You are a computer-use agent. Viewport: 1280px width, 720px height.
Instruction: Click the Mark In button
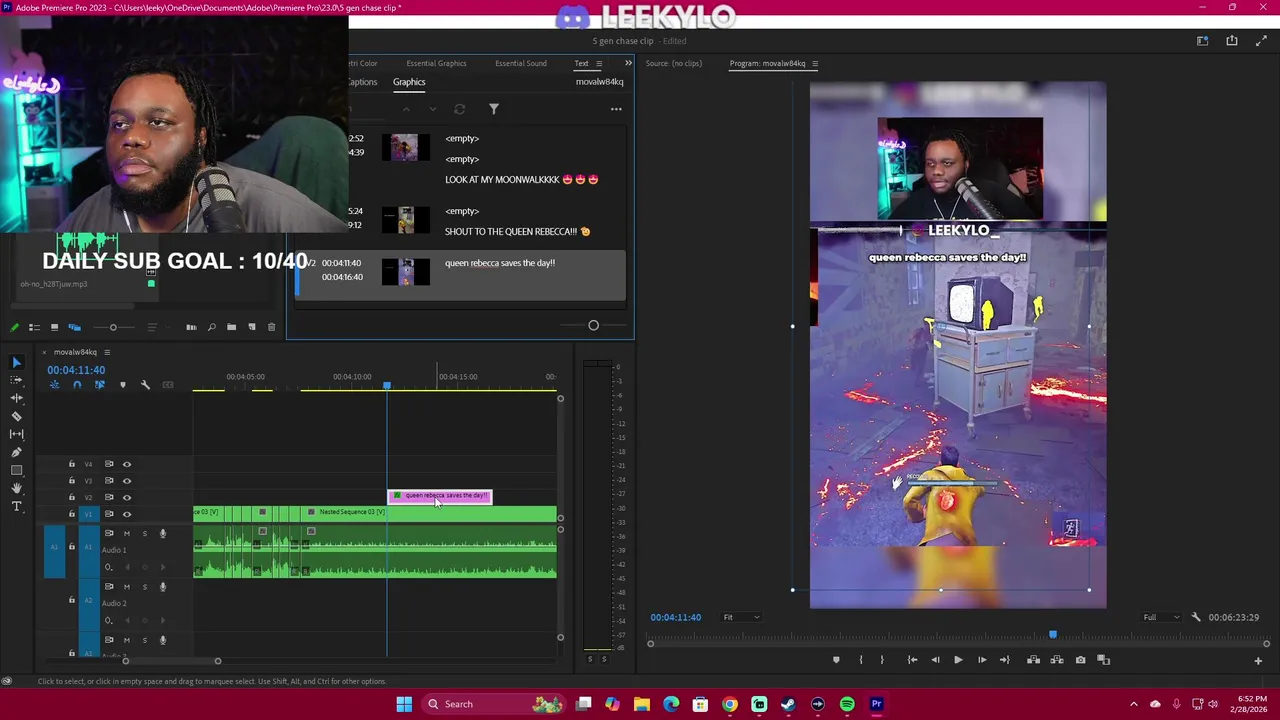860,660
